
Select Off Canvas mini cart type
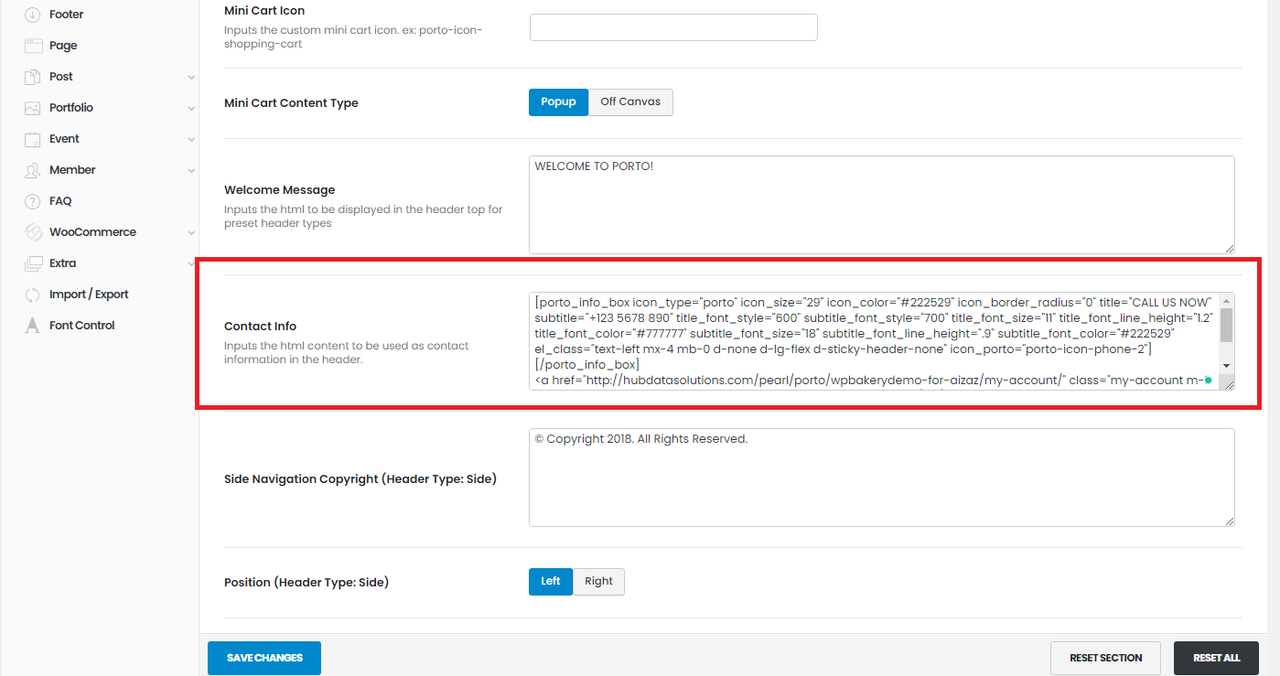point(630,102)
